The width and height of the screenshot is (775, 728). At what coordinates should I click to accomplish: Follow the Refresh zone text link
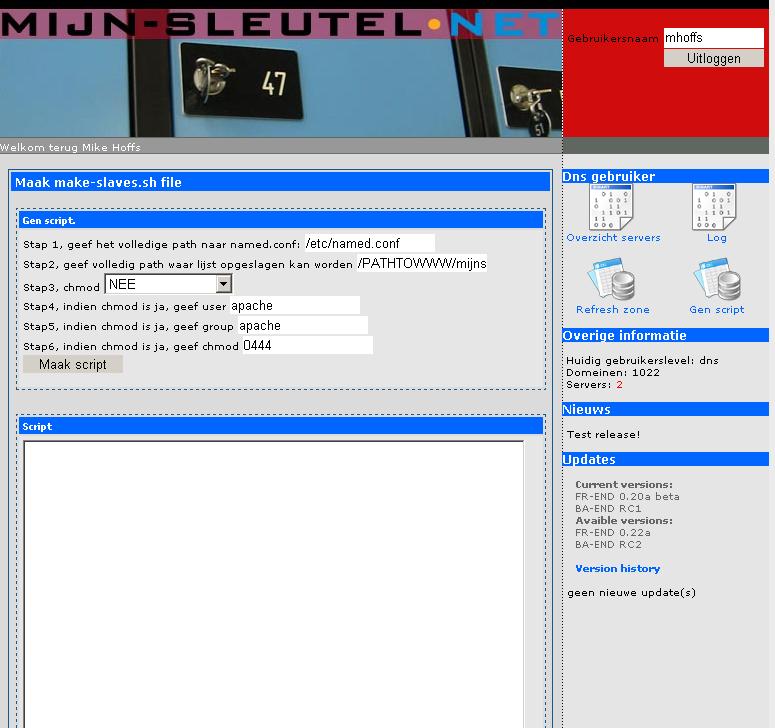tap(612, 309)
